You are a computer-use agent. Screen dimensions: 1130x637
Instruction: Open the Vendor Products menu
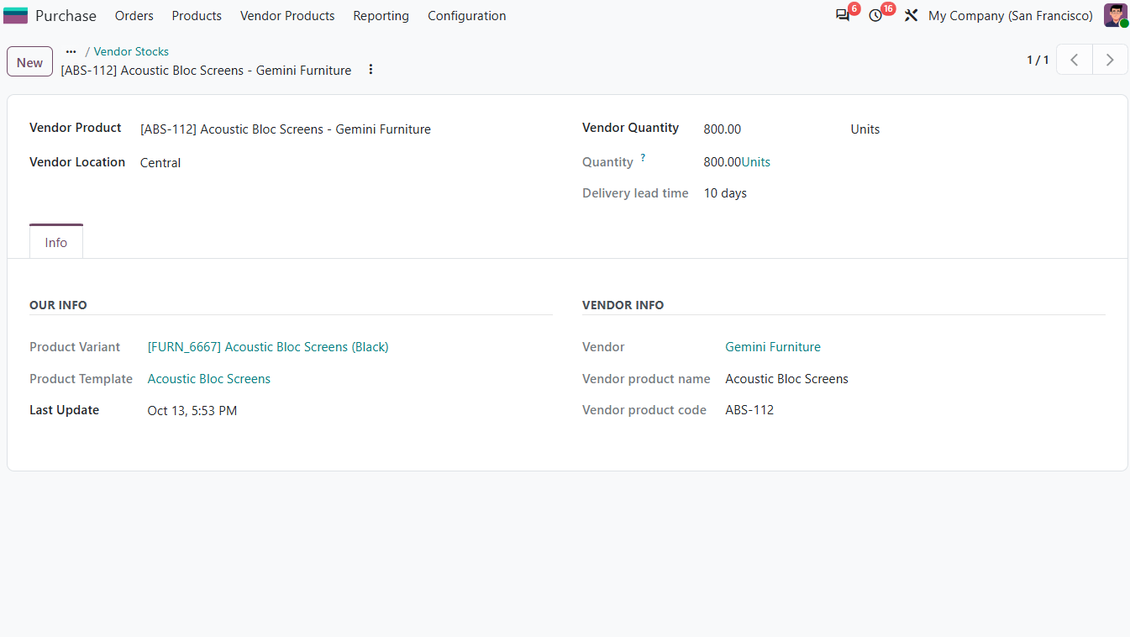[x=288, y=16]
